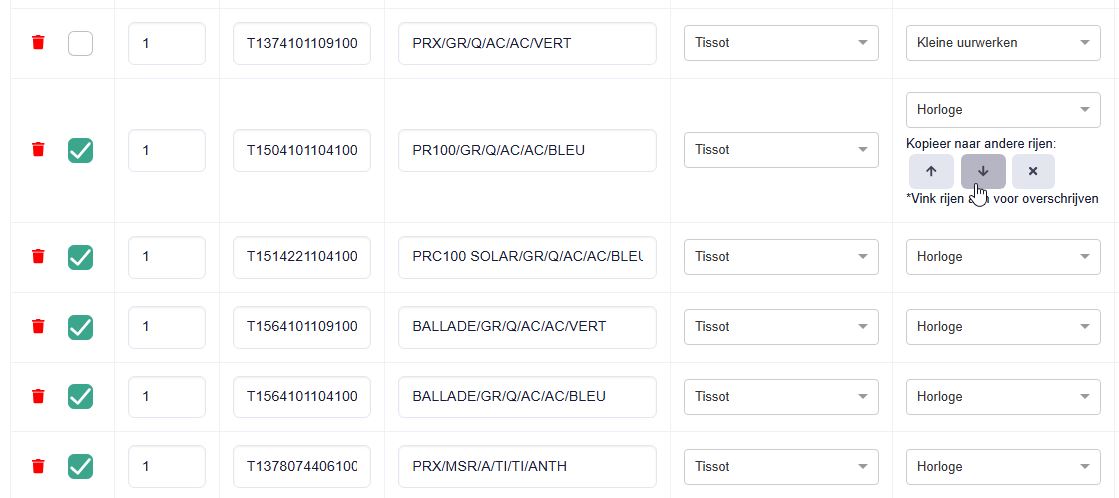Uncheck the PR100/GR/Q/AC/AC/BLEU row checkbox
Screen dimensions: 1119x498
coord(80,151)
